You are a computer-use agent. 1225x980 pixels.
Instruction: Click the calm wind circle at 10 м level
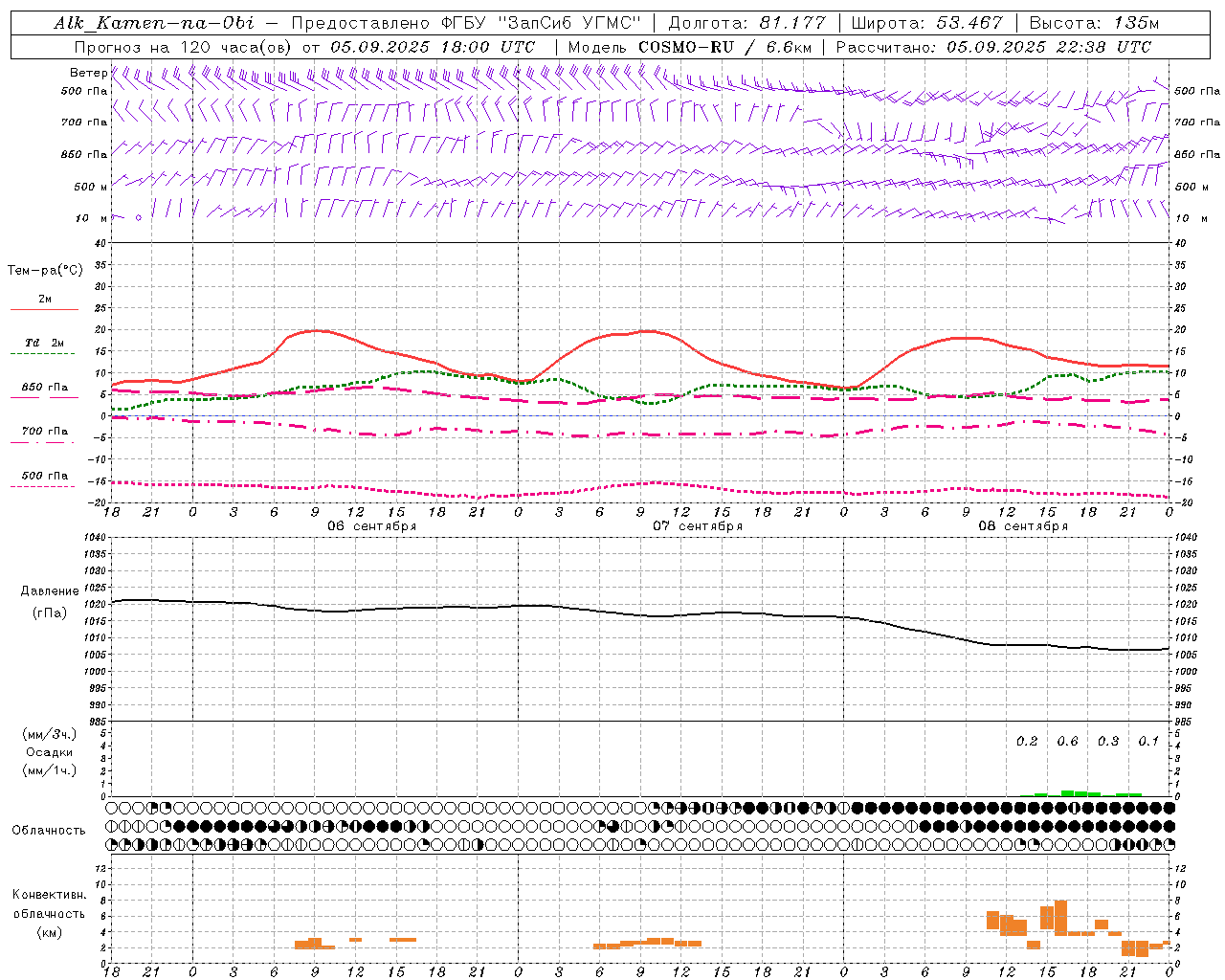tap(139, 218)
